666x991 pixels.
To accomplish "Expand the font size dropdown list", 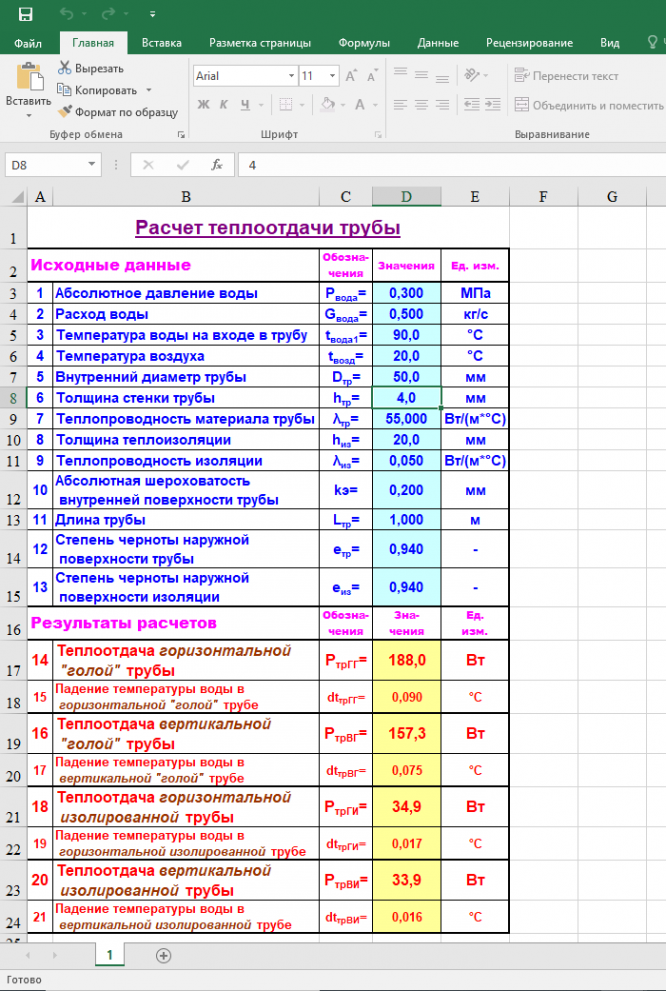I will (x=333, y=76).
